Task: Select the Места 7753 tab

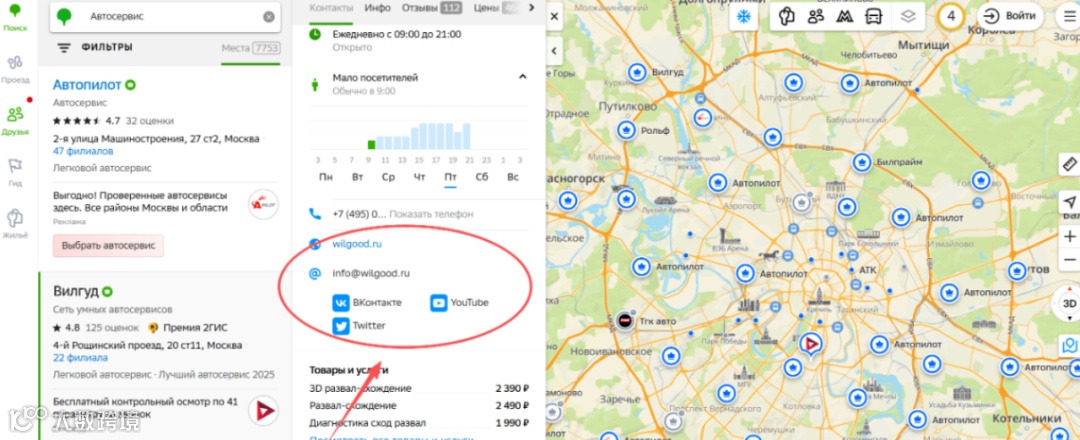Action: 251,48
